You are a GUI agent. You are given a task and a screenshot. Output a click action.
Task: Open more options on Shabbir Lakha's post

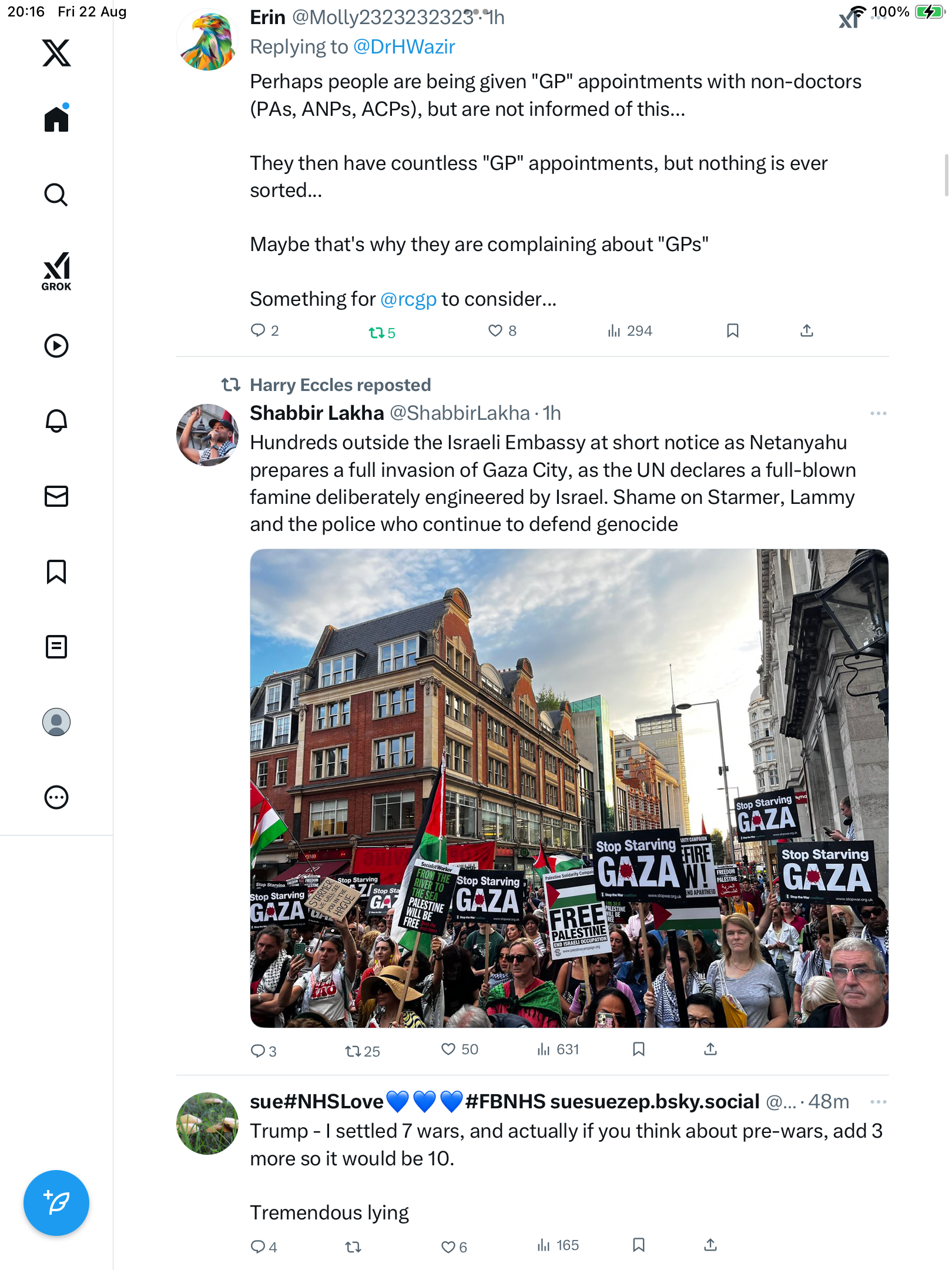click(878, 413)
